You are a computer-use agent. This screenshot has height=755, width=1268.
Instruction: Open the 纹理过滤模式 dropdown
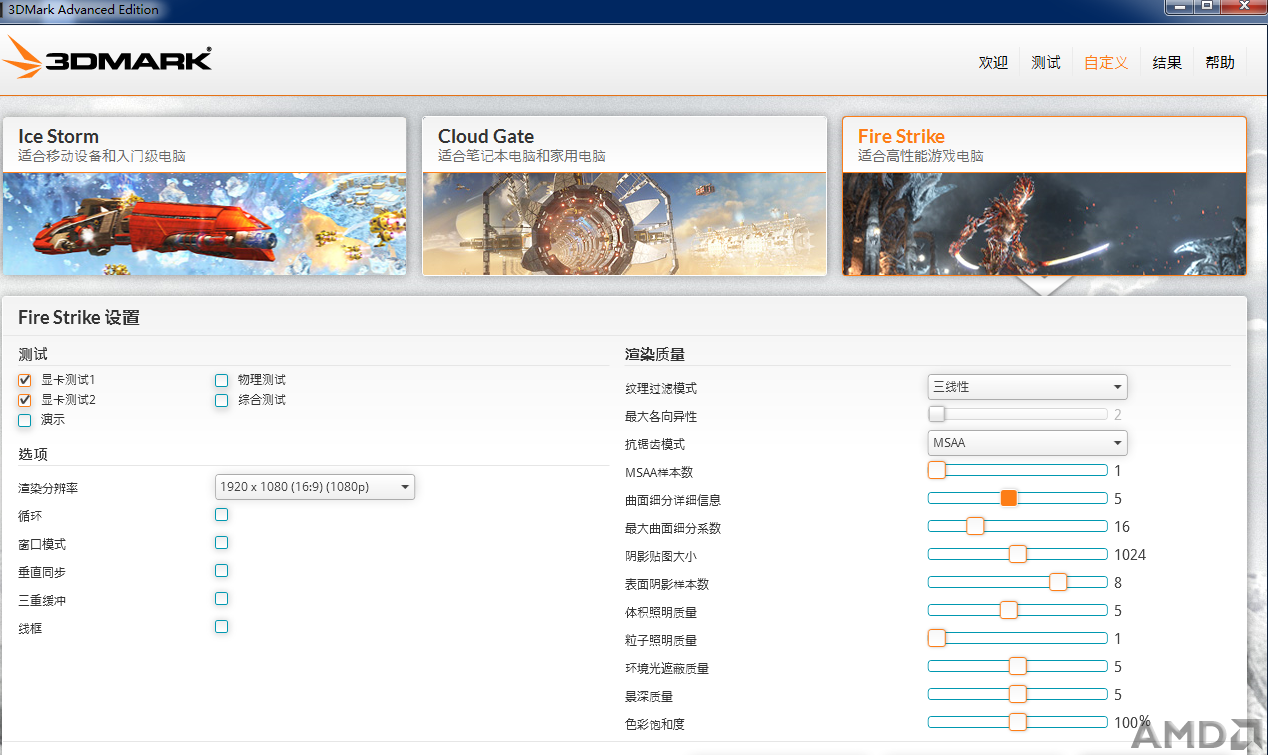tap(1027, 387)
